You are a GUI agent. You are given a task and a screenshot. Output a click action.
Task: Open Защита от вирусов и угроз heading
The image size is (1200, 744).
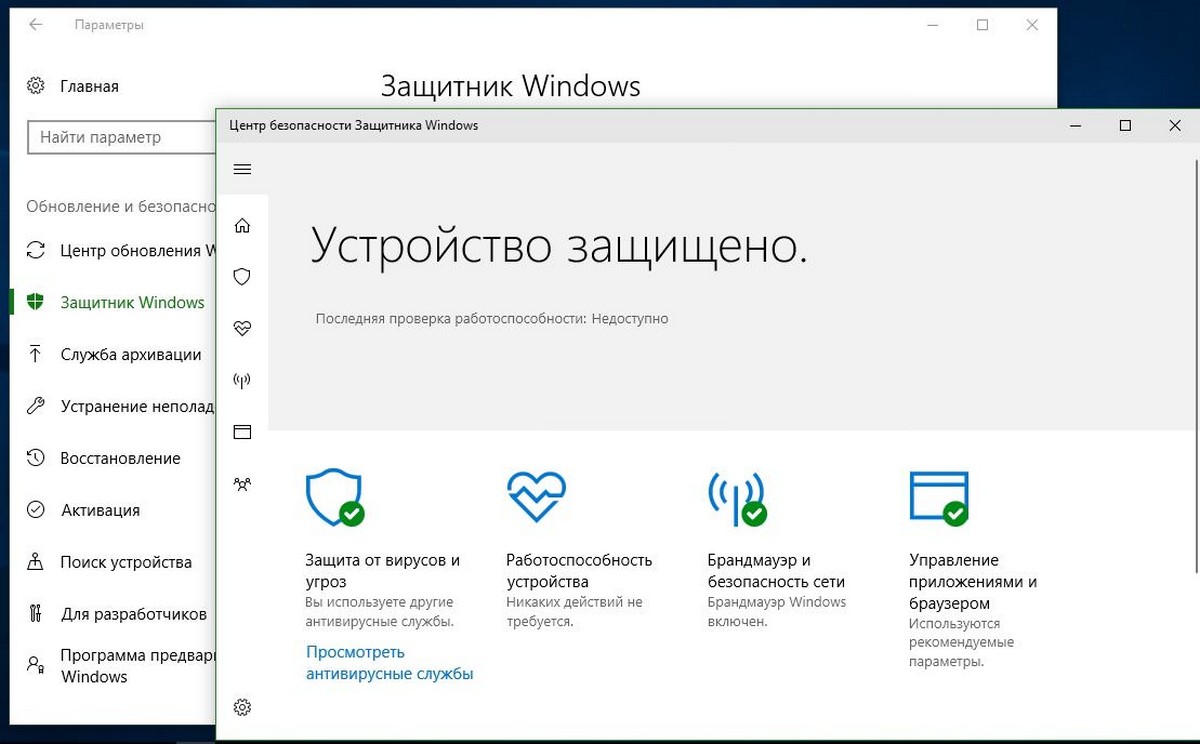click(x=383, y=571)
